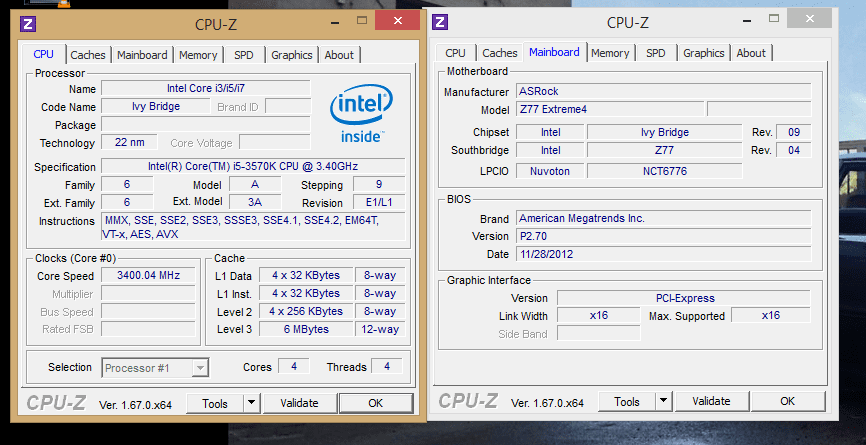Image resolution: width=866 pixels, height=445 pixels.
Task: Show Graphics tab in left CPU-Z window
Action: pyautogui.click(x=292, y=55)
